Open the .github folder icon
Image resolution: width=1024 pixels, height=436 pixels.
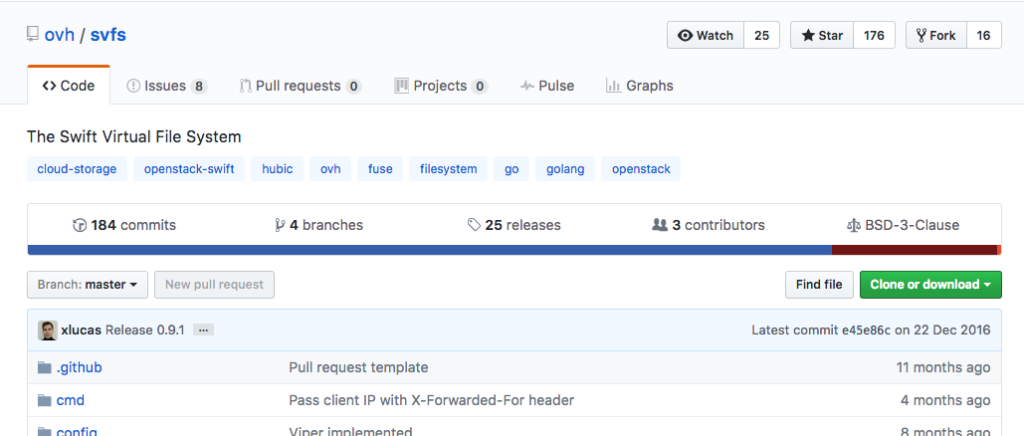click(44, 367)
